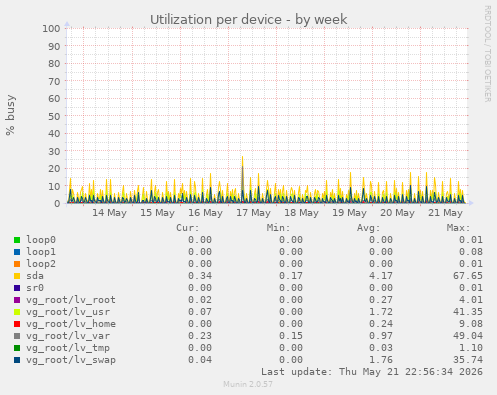
Task: Click sda max value 67.65
Action: 468,276
